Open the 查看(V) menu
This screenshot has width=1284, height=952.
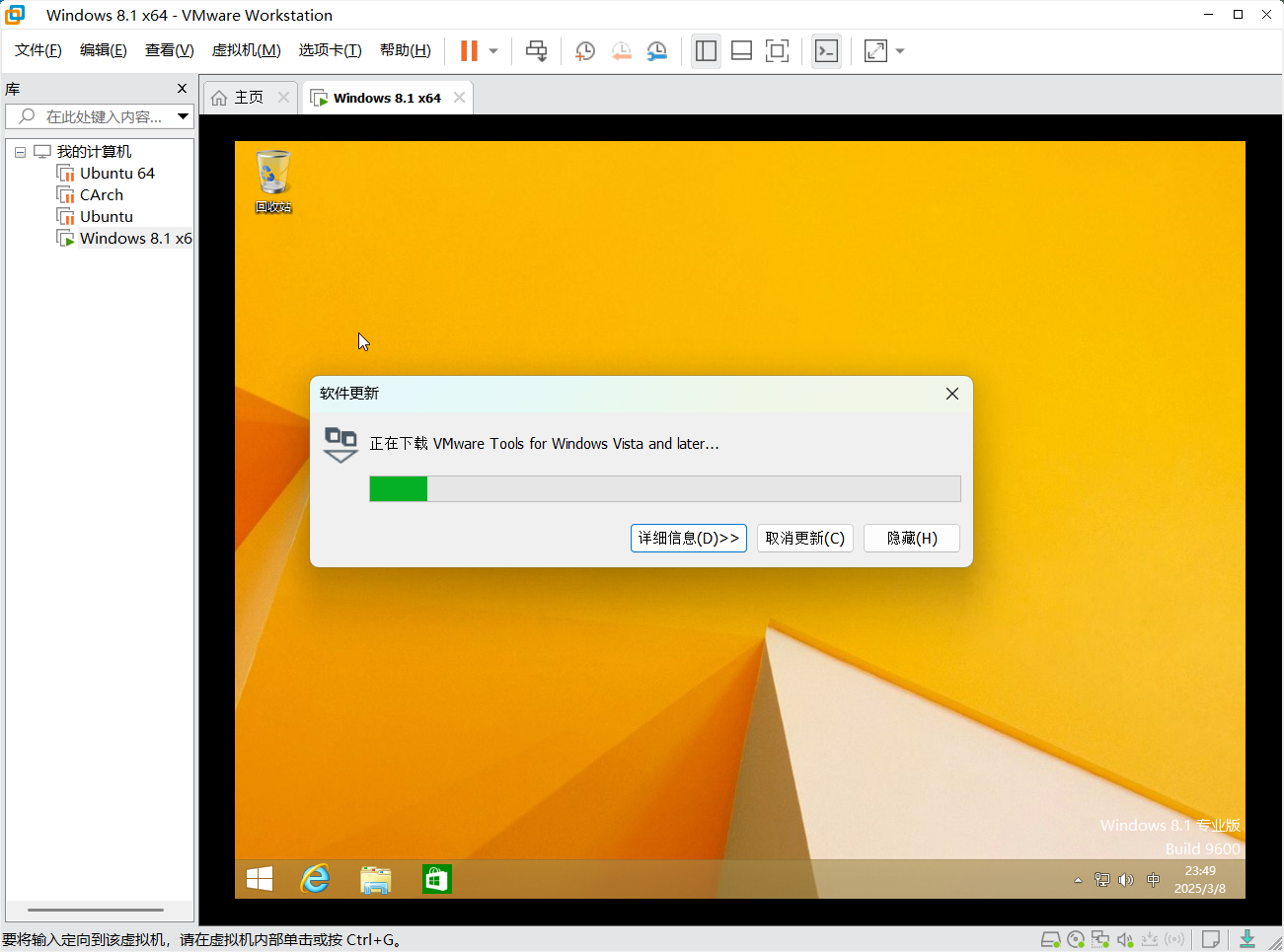point(169,50)
